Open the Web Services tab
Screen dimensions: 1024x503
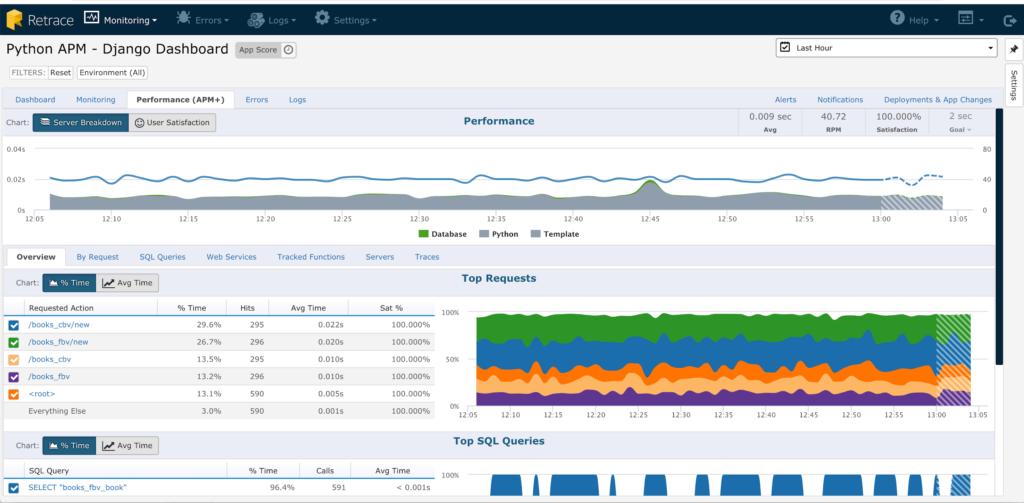click(x=231, y=257)
